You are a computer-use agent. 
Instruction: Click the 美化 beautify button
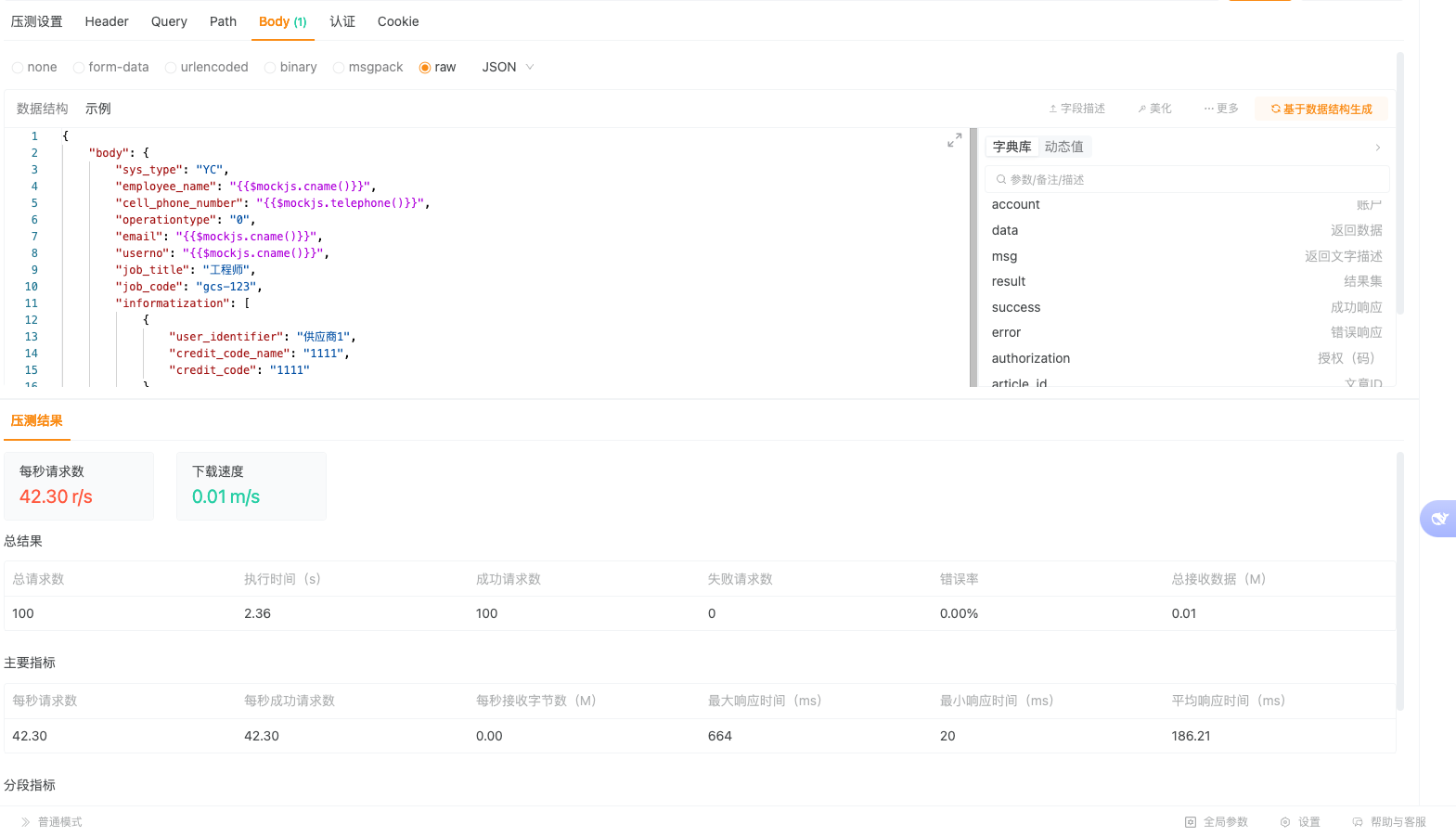[x=1154, y=109]
